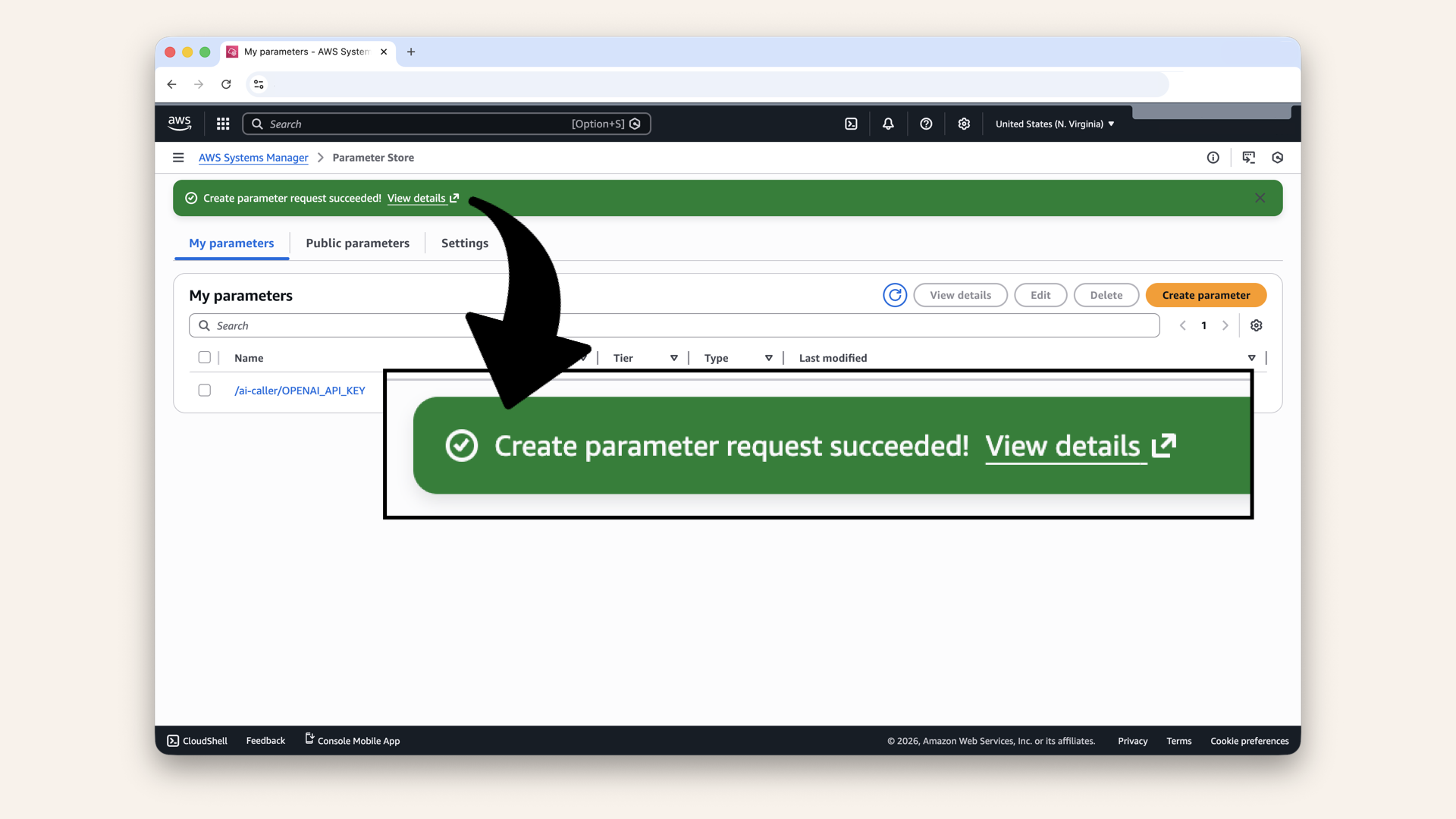Open account settings via the gear icon
The image size is (1456, 819).
(x=964, y=124)
